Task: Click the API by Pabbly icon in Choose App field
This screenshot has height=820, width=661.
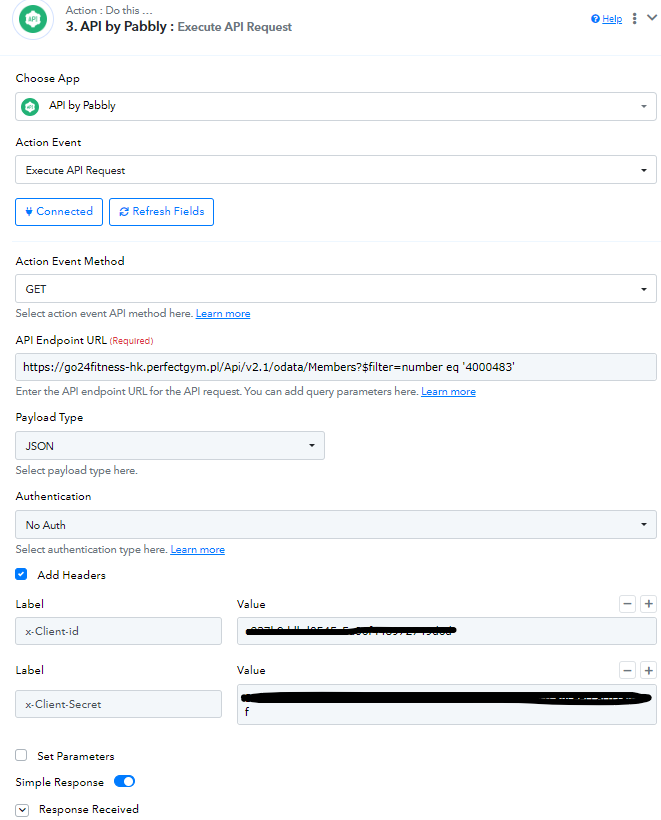Action: [30, 107]
